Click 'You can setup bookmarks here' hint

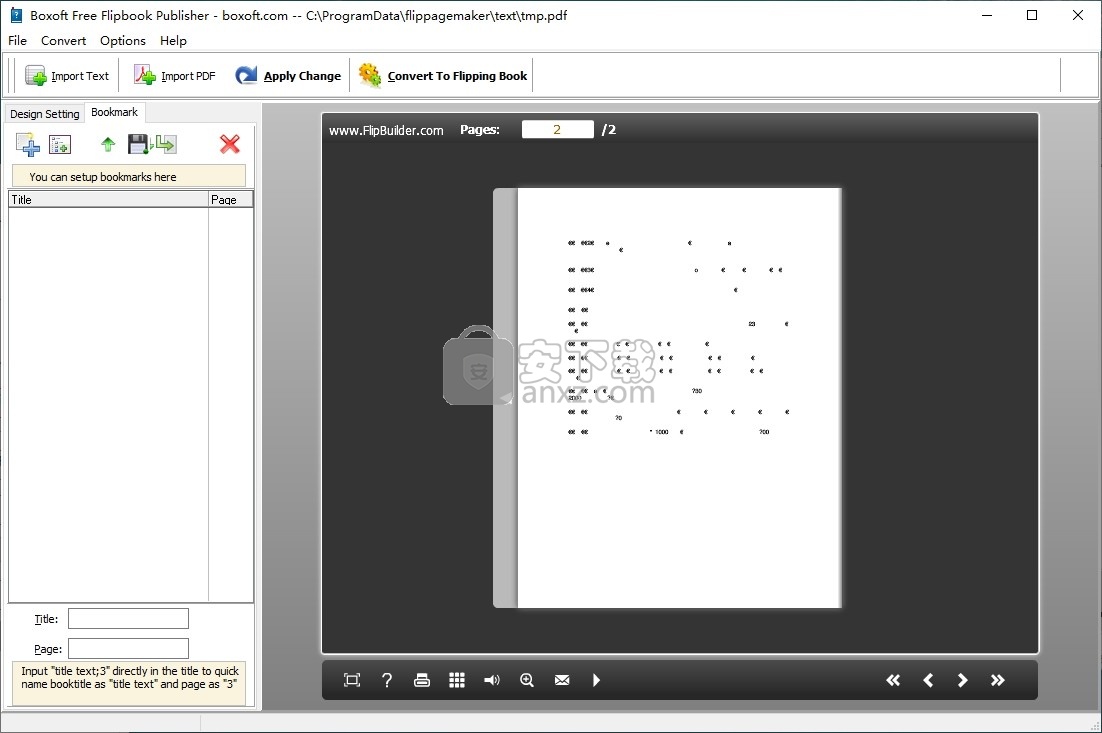tap(103, 177)
